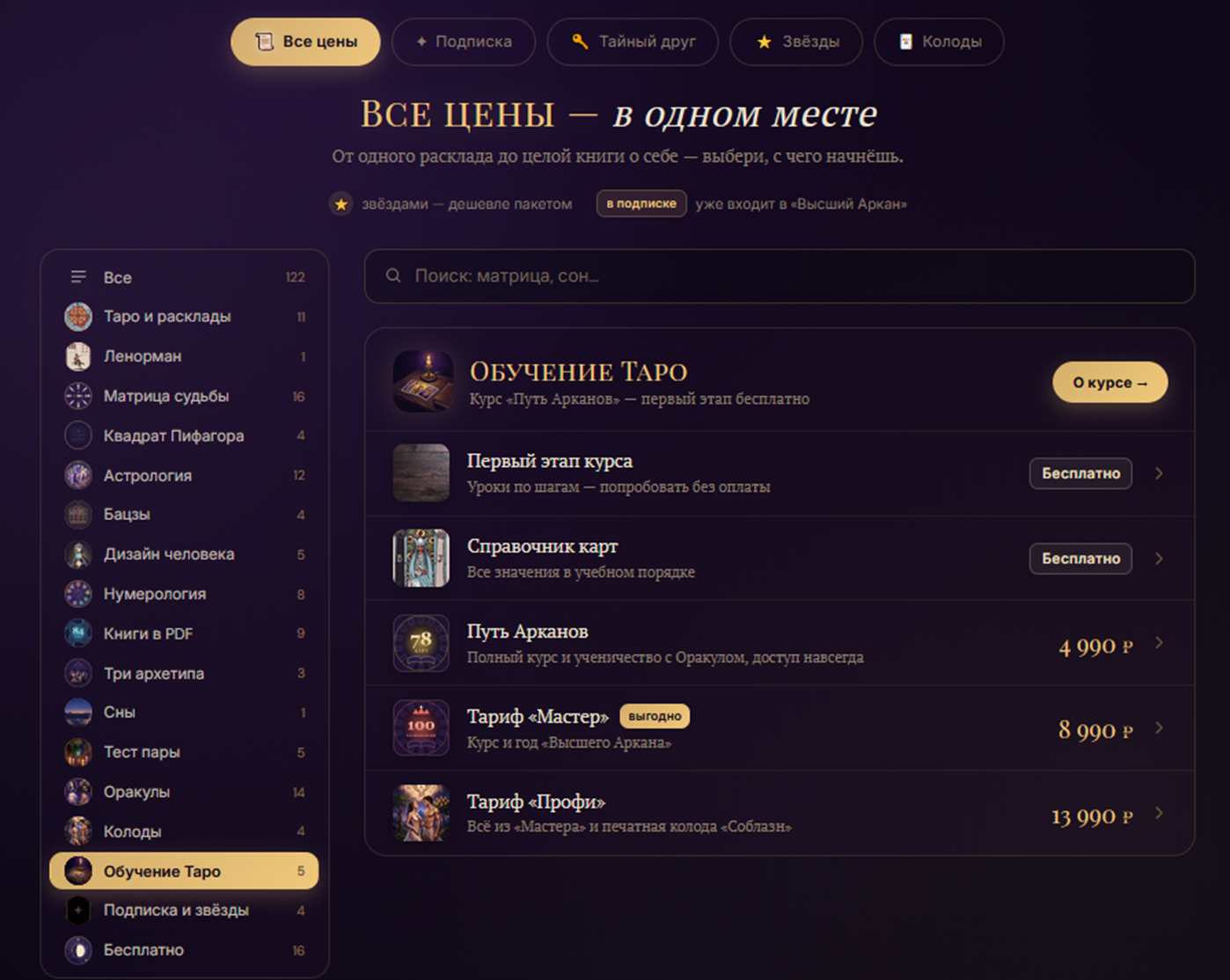1230x980 pixels.
Task: Click the 8 990 ₽ price
Action: tap(1095, 730)
